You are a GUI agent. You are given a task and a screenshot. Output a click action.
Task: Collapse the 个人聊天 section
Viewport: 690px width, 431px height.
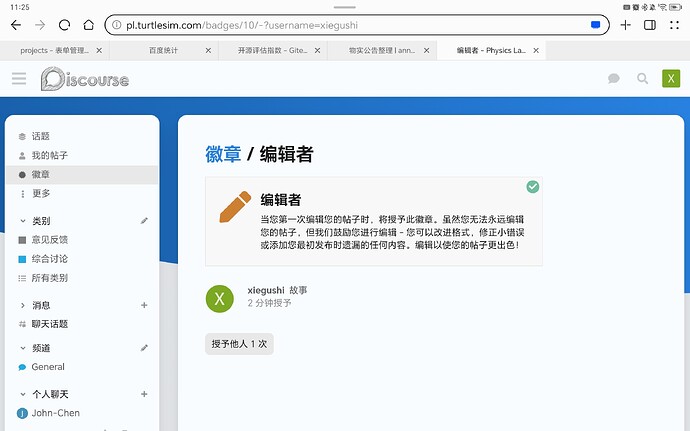tap(23, 394)
